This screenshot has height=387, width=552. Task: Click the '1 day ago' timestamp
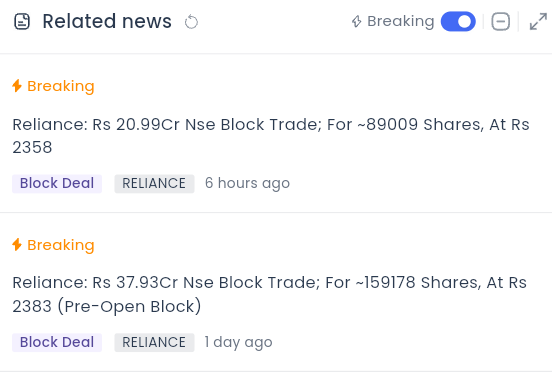coord(238,342)
